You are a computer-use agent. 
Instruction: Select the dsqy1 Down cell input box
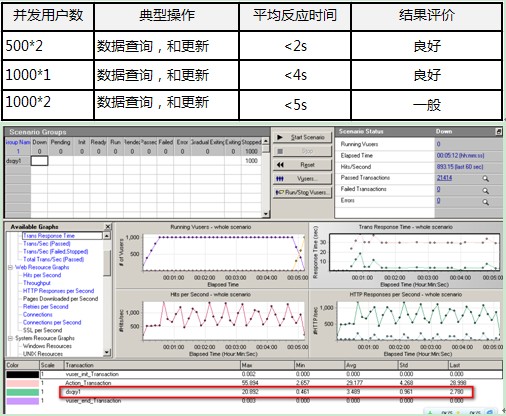(x=39, y=161)
